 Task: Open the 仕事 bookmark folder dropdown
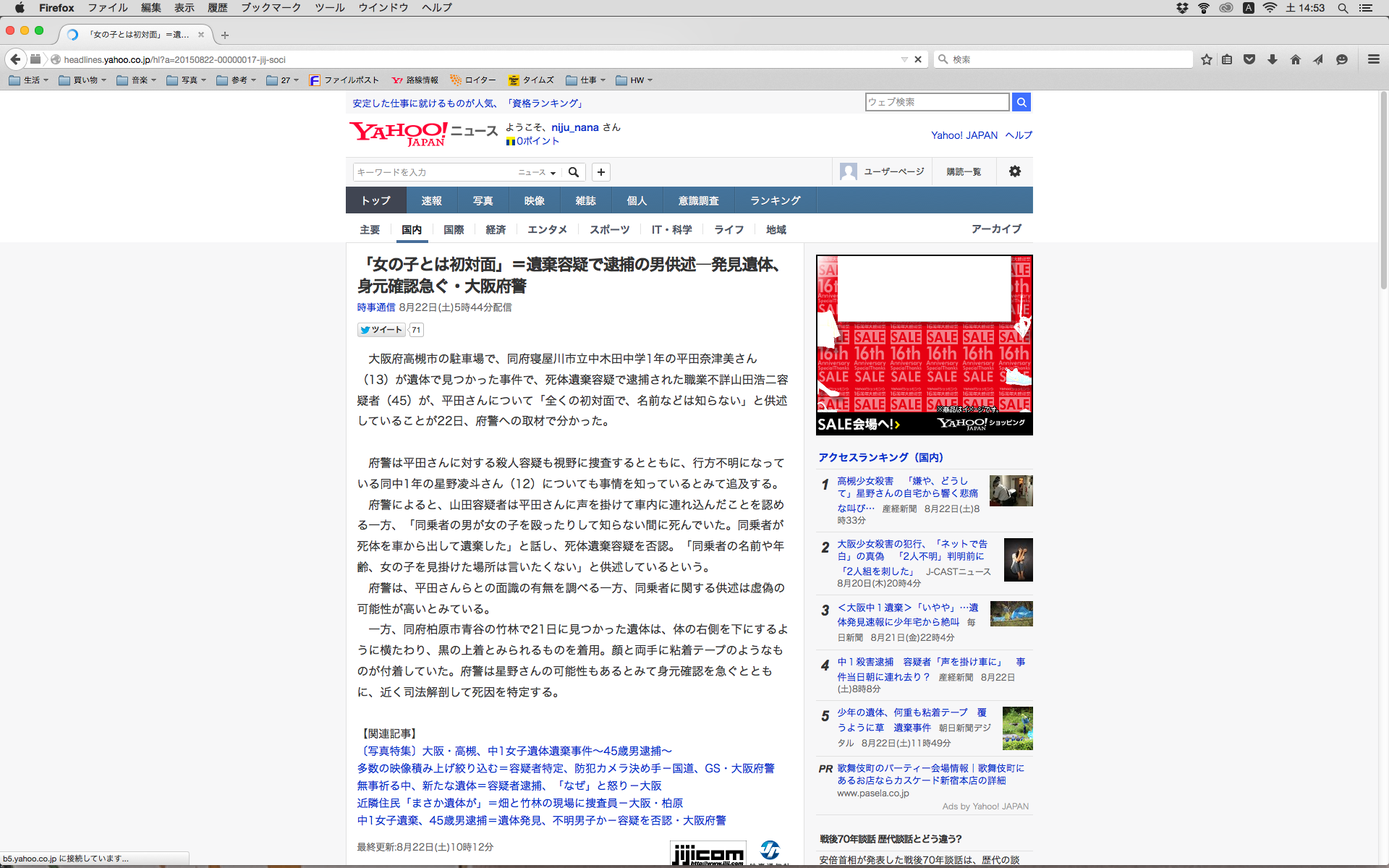tap(586, 80)
